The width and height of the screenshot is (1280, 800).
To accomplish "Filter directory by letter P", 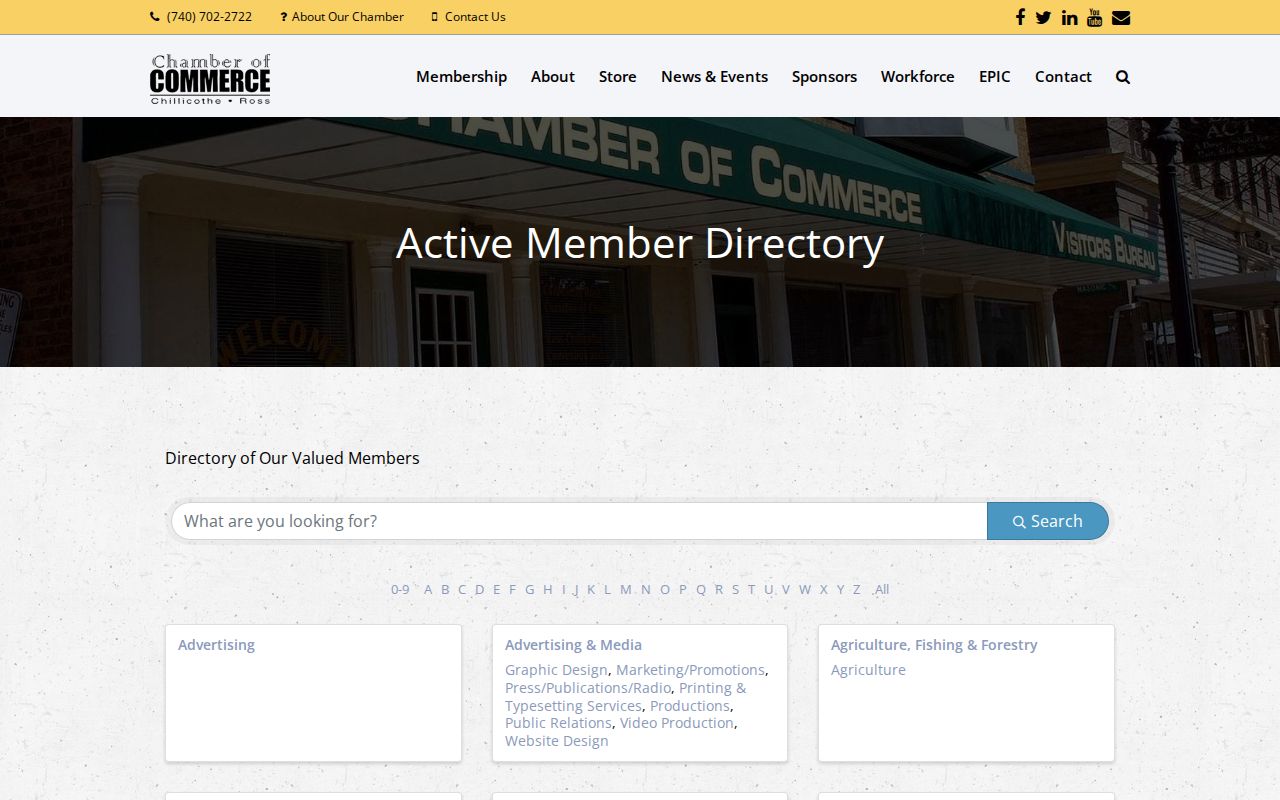I will click(683, 589).
